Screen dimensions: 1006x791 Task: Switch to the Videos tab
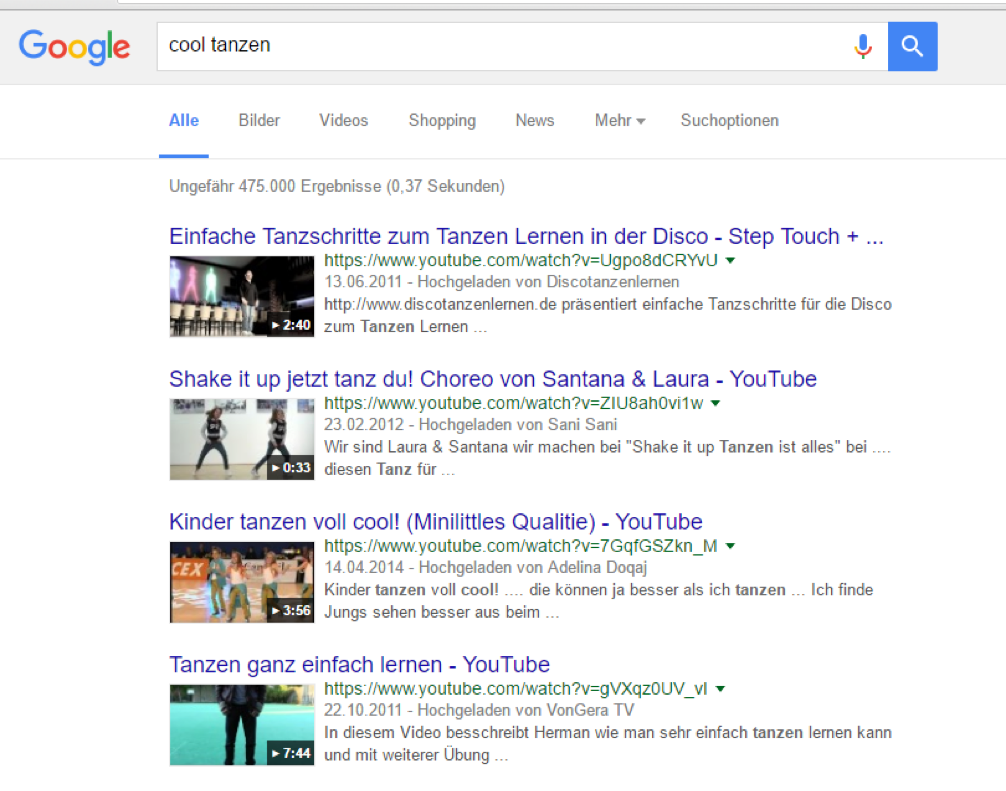(343, 121)
